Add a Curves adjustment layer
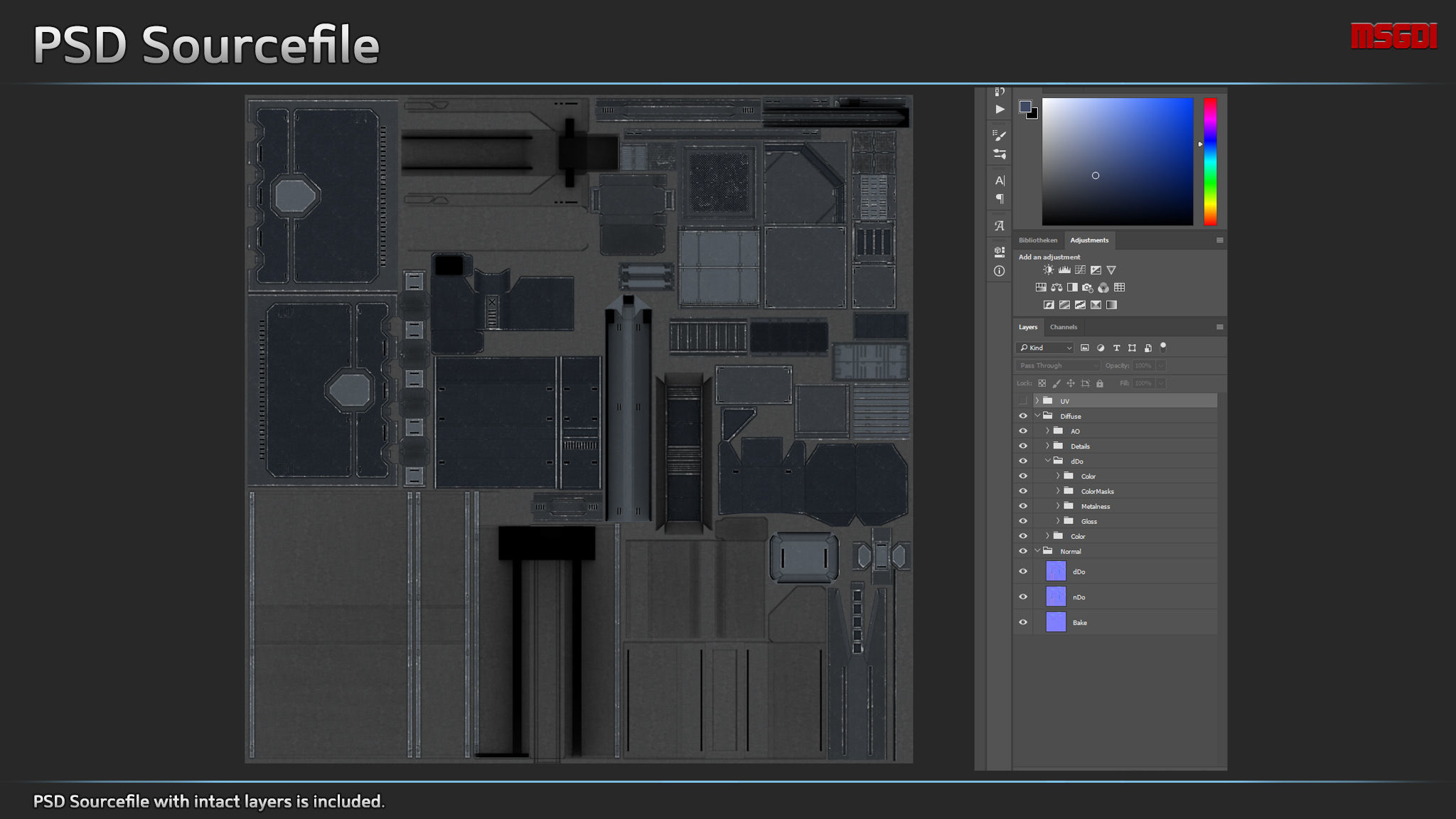Viewport: 1456px width, 819px height. (x=1080, y=270)
